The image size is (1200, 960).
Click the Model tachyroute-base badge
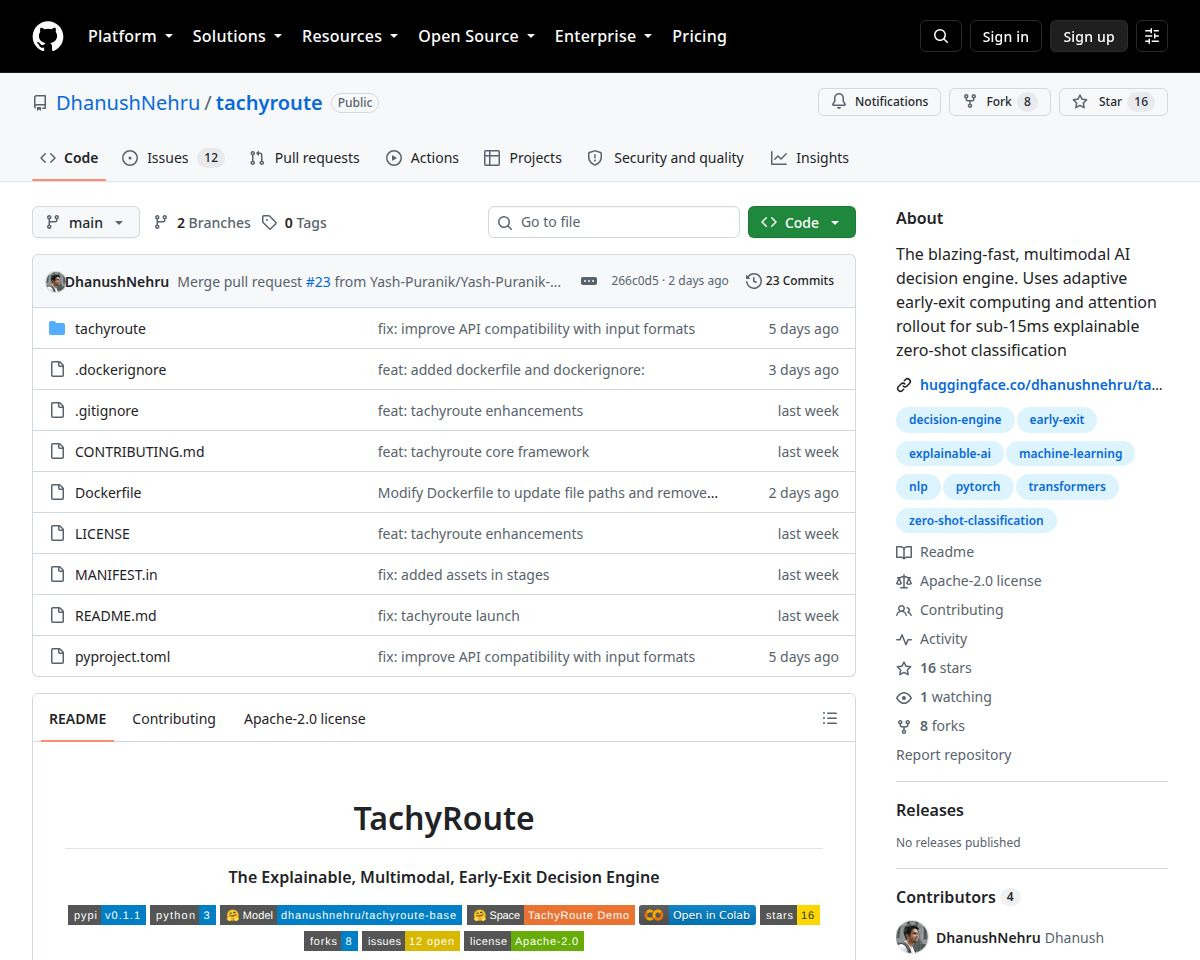click(341, 915)
